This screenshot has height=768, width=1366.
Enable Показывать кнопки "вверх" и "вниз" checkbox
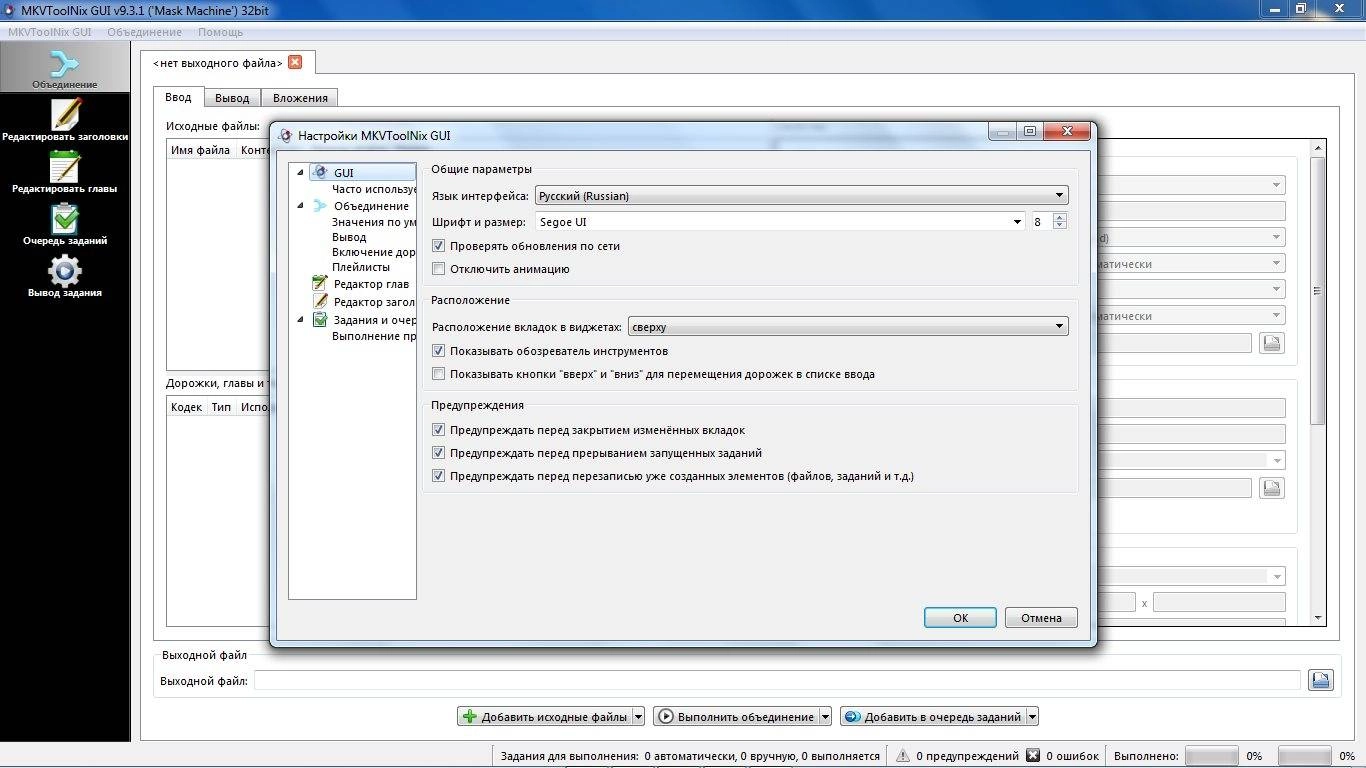coord(438,374)
